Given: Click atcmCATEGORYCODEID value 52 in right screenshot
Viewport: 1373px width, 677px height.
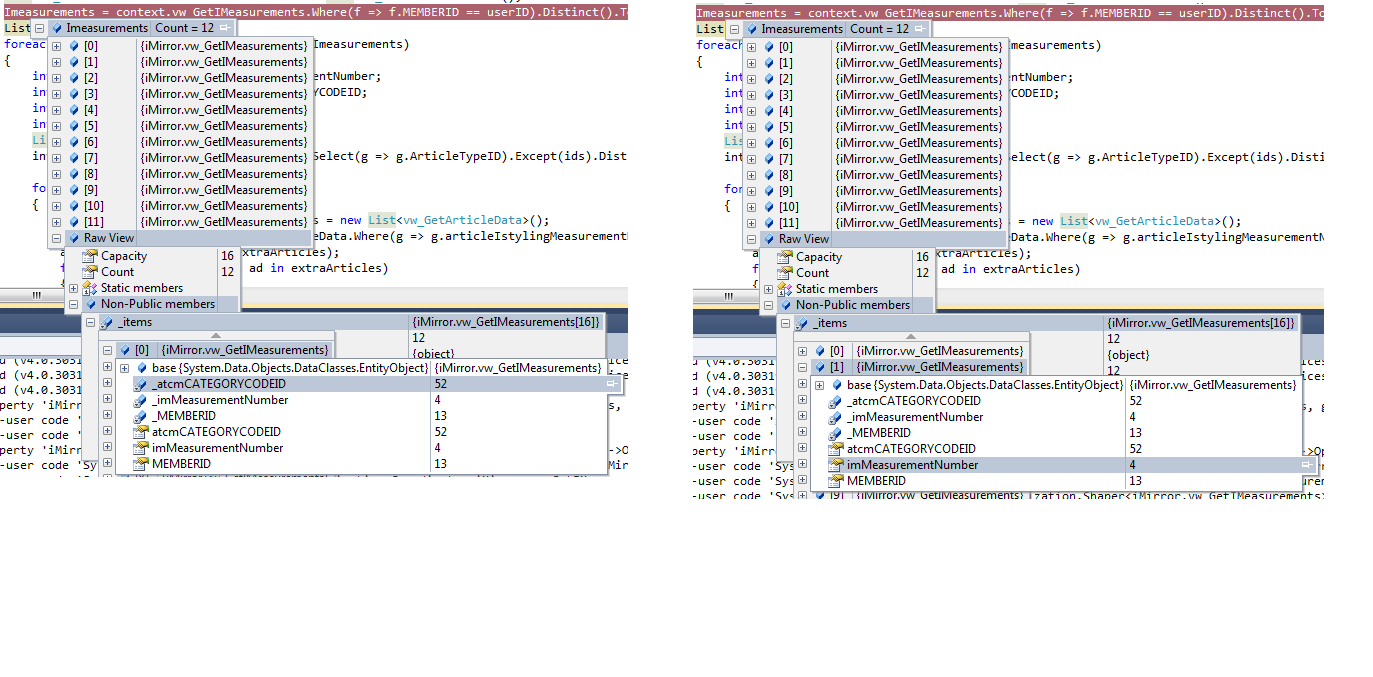Looking at the screenshot, I should click(x=1135, y=449).
